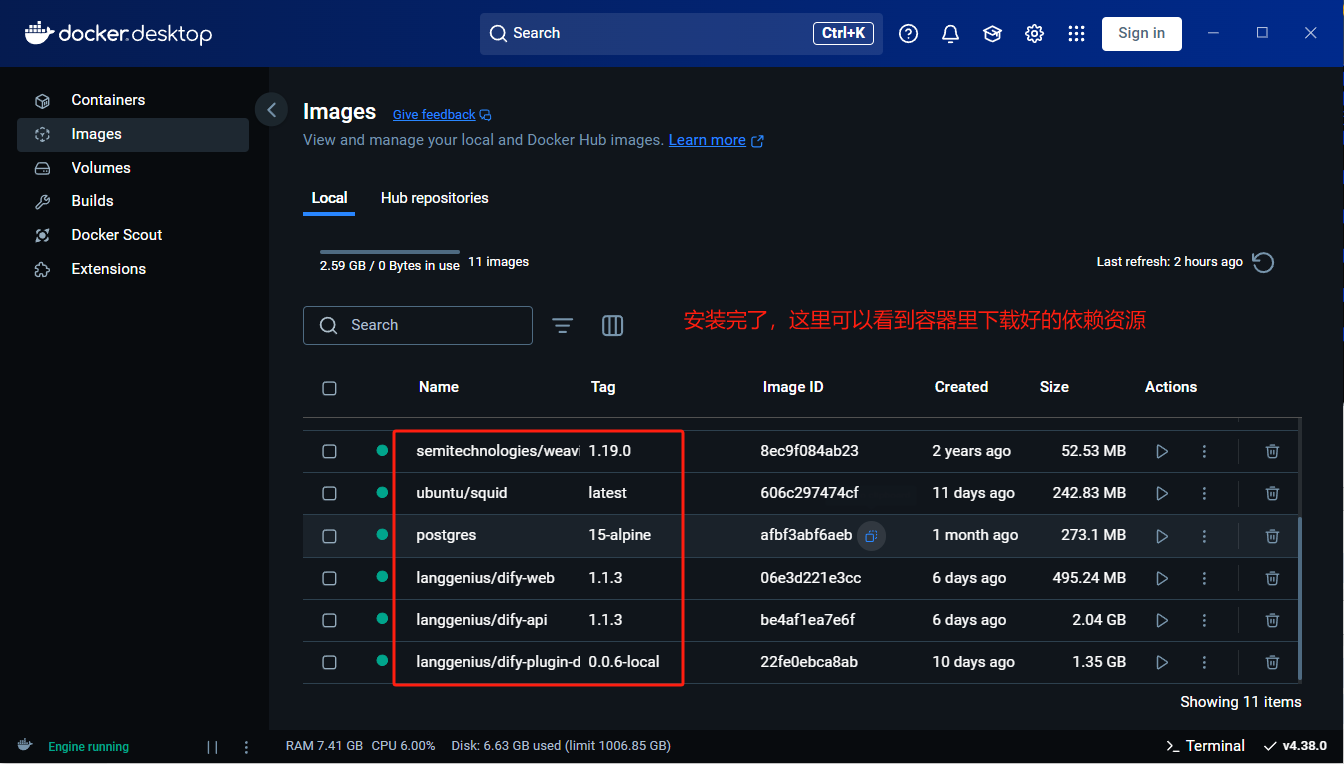Open the image filter options
1344x764 pixels.
click(x=562, y=325)
